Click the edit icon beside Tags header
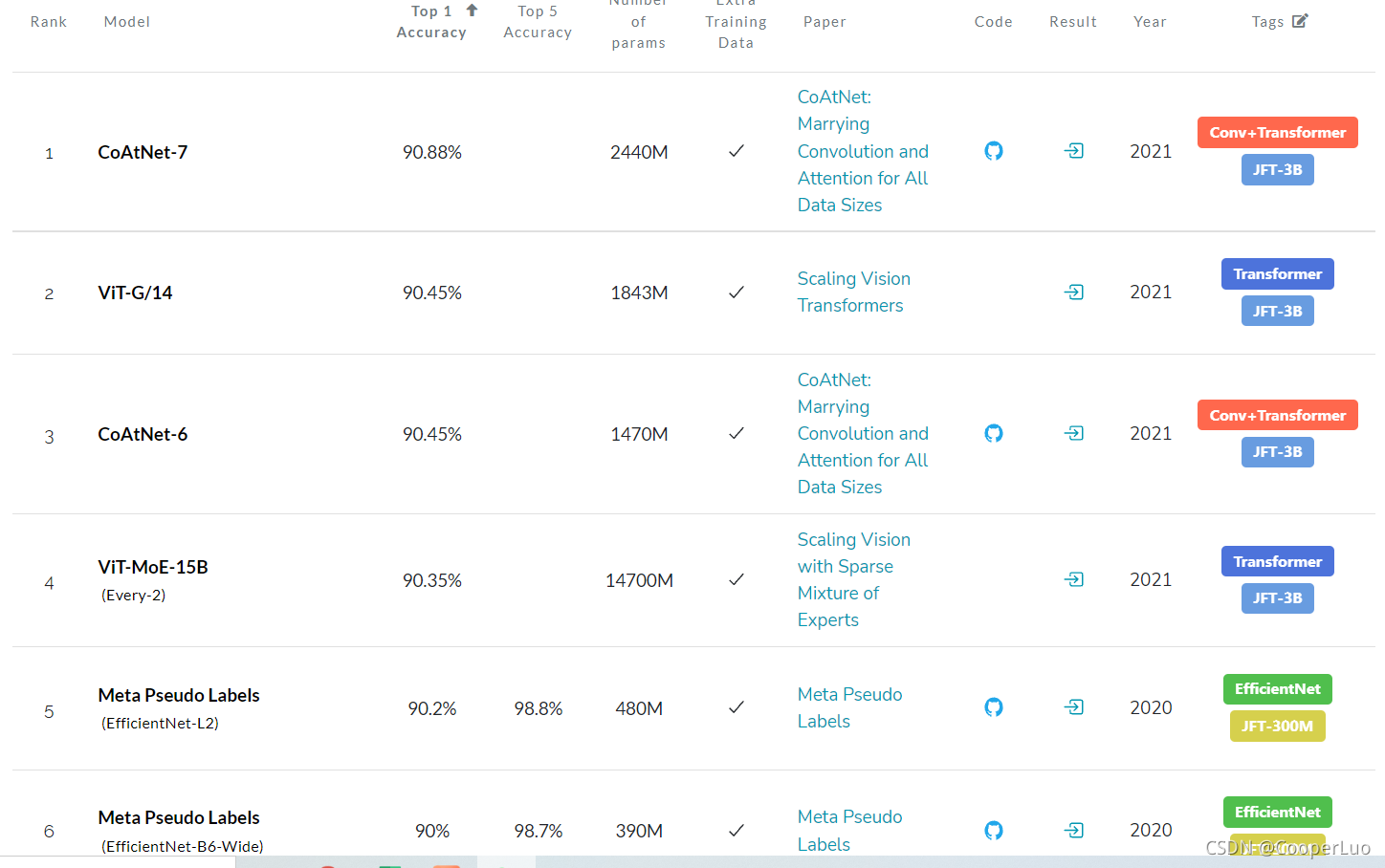Screen dimensions: 1385x868 pos(1300,21)
